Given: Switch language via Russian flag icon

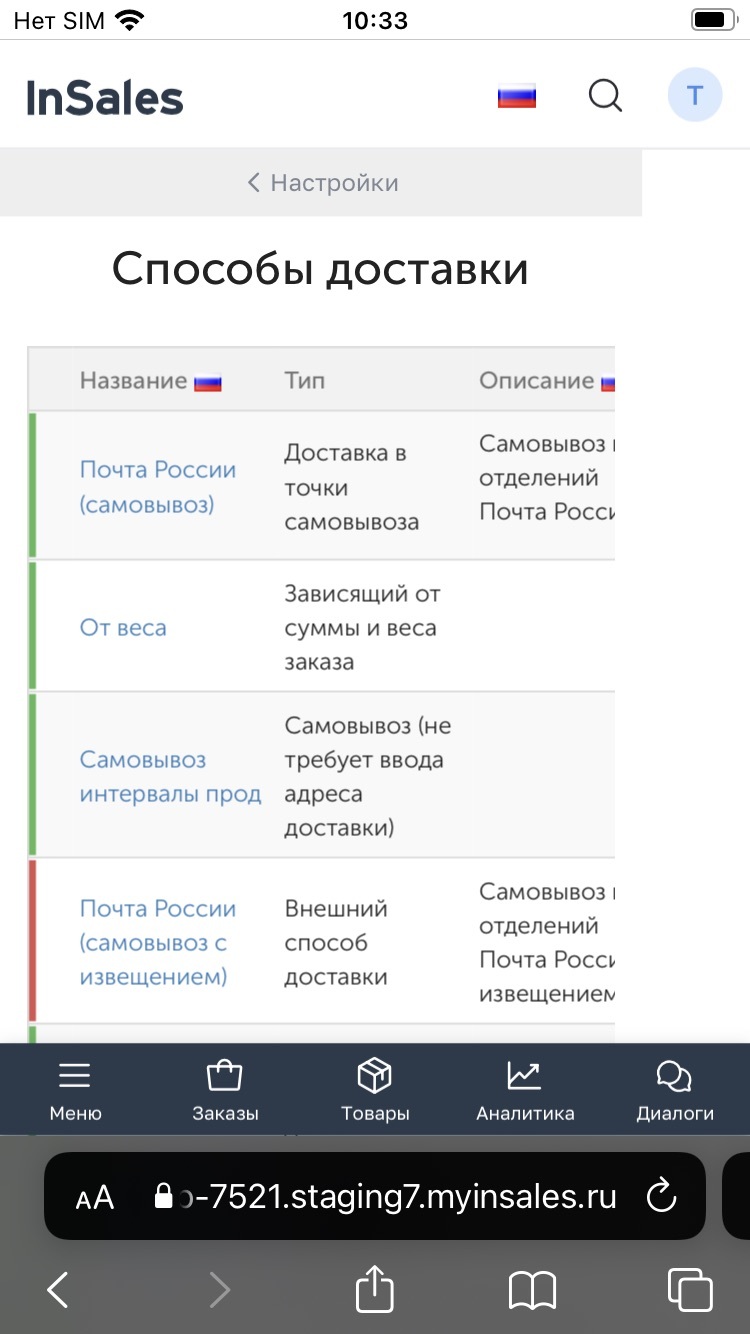Looking at the screenshot, I should 517,97.
